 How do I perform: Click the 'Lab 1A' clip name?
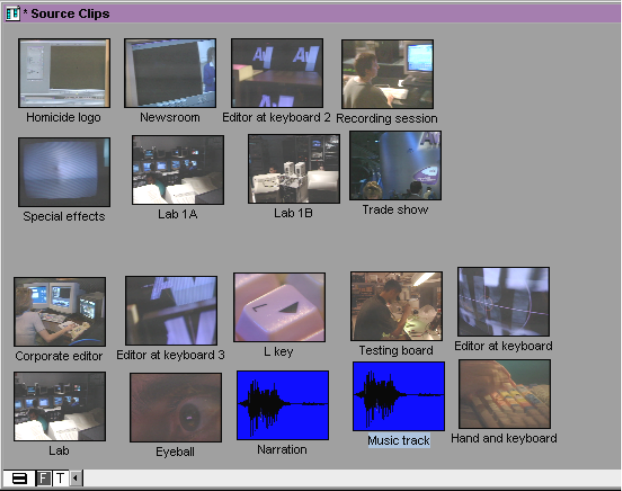click(x=178, y=214)
